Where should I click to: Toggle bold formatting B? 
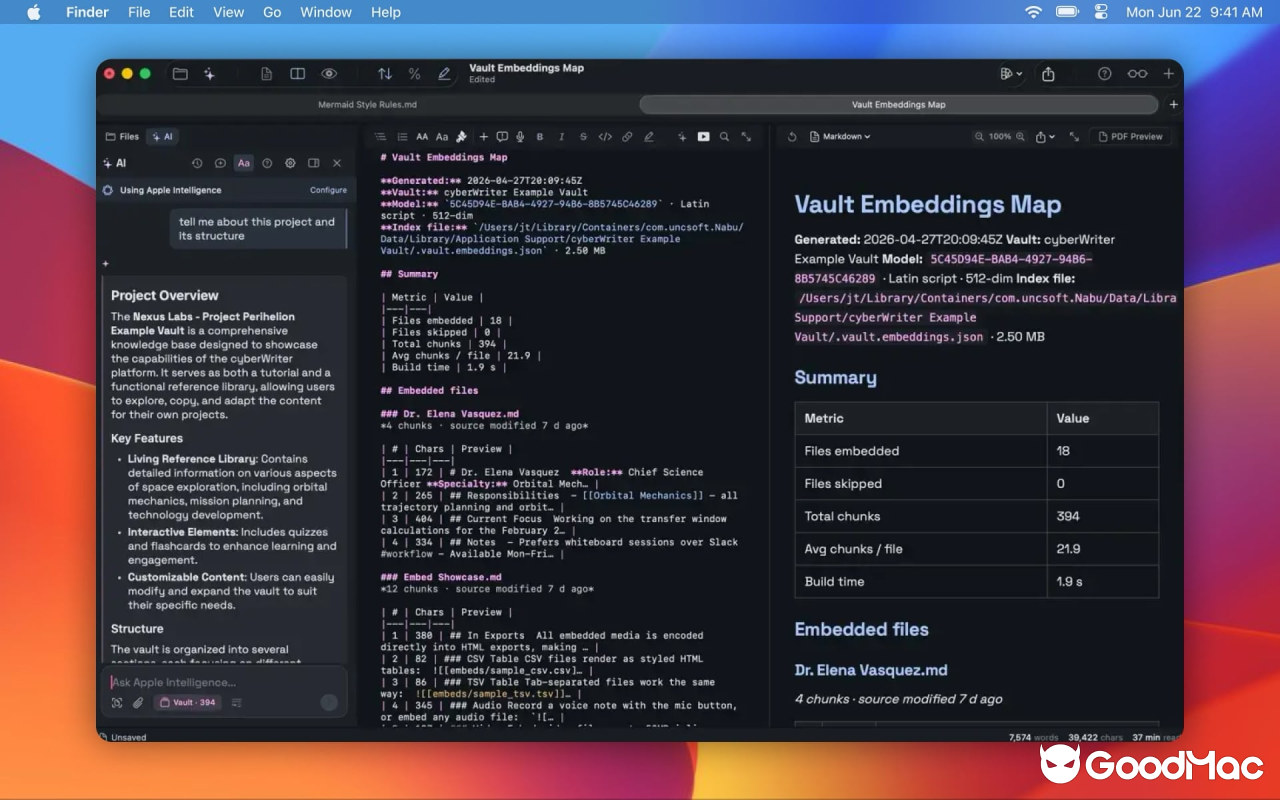540,137
